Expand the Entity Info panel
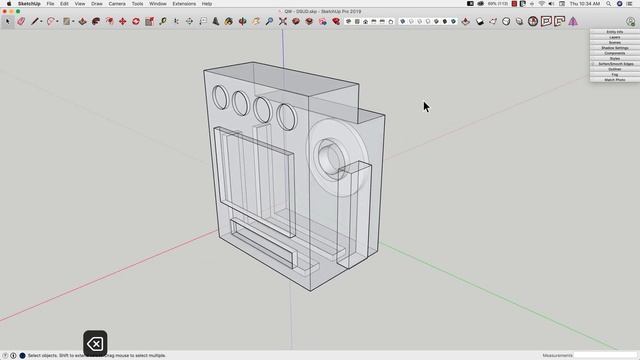 click(615, 32)
